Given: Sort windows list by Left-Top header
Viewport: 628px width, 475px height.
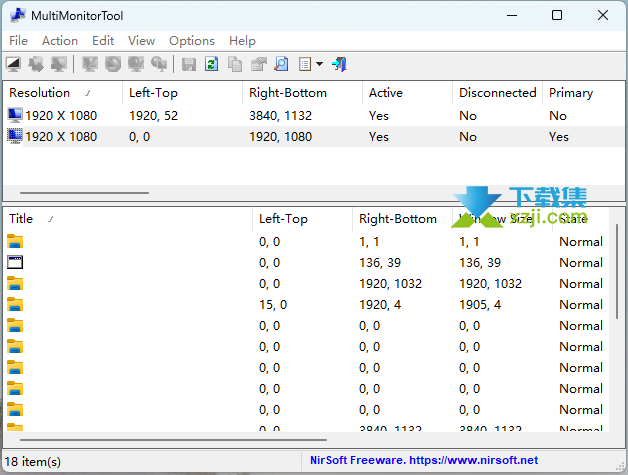Looking at the screenshot, I should (302, 219).
